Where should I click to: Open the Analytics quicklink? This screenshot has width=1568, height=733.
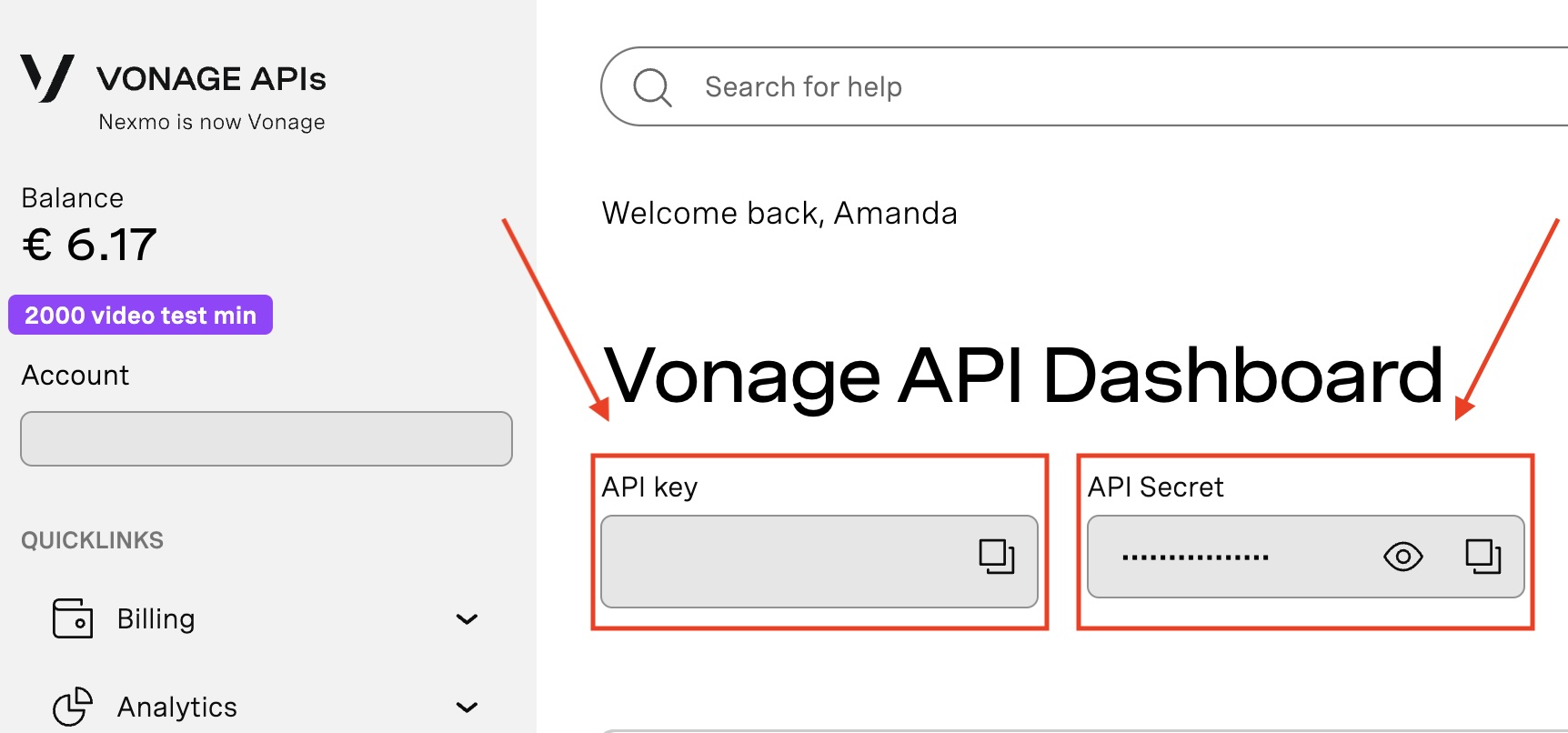tap(266, 707)
